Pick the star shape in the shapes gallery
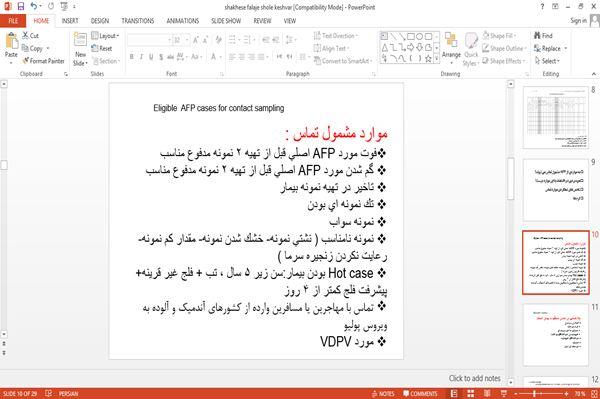 (429, 59)
